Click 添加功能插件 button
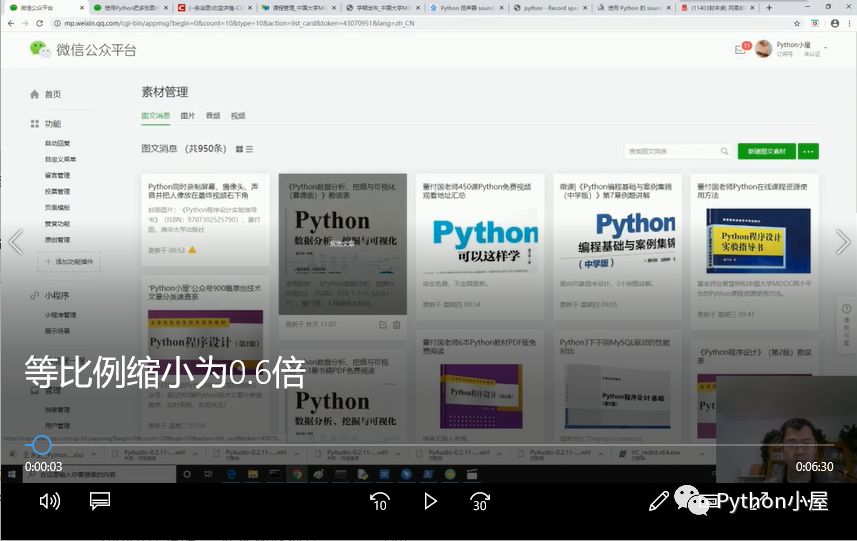Viewport: 857px width, 541px height. (69, 262)
